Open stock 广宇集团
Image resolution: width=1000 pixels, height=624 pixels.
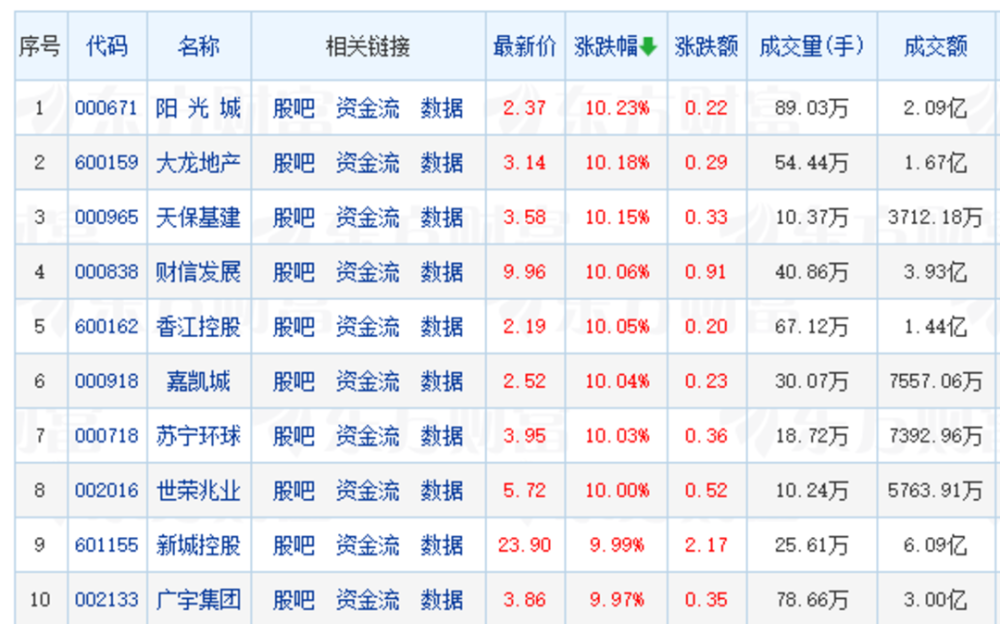pos(198,600)
